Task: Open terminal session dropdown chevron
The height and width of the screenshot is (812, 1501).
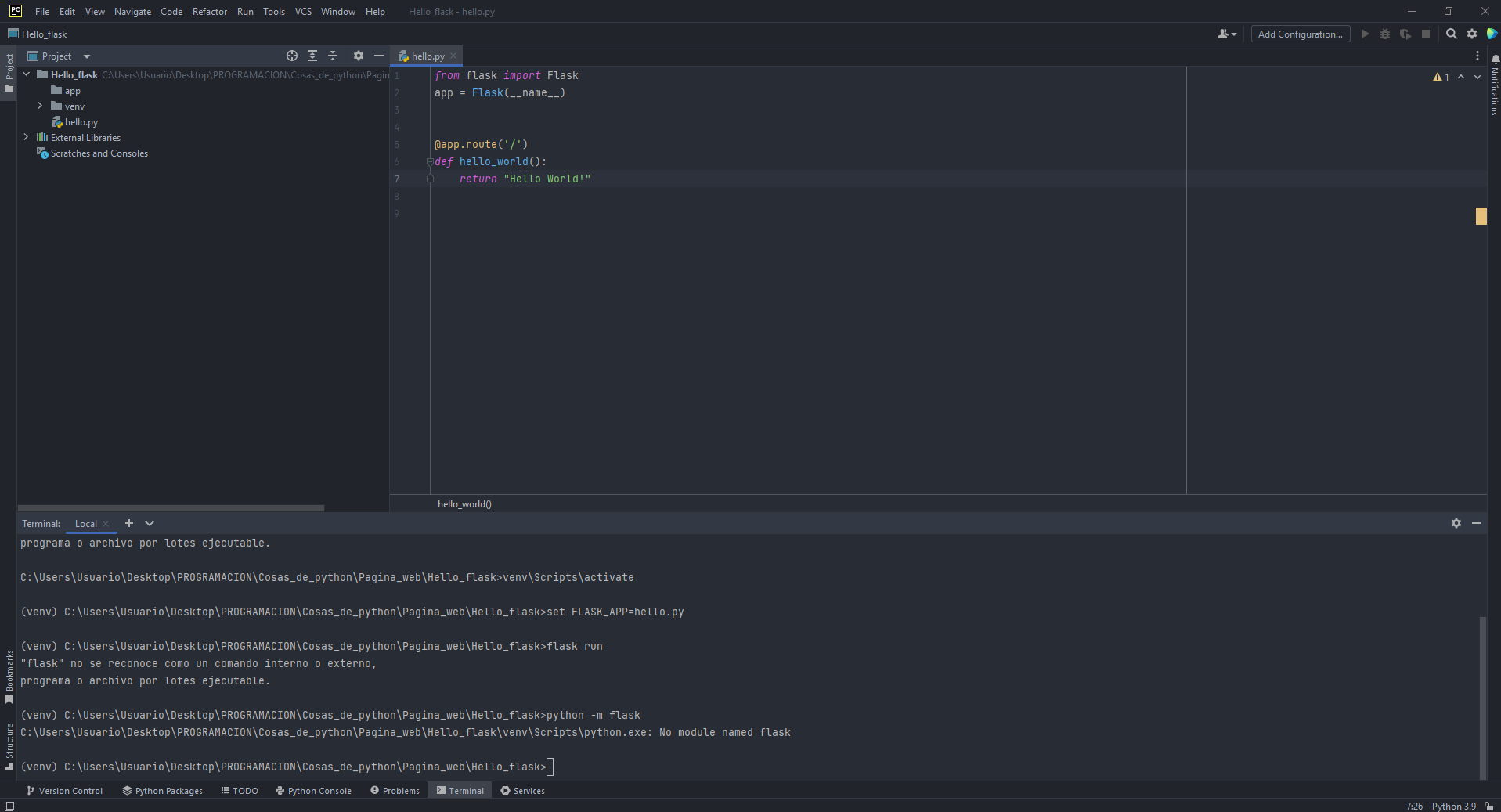Action: [x=150, y=523]
